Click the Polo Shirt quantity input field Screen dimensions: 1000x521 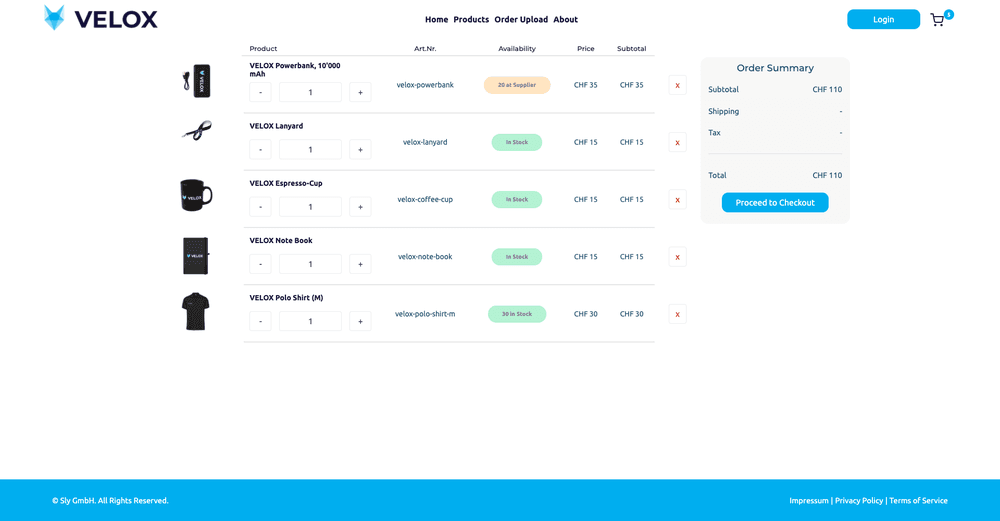[x=311, y=321]
